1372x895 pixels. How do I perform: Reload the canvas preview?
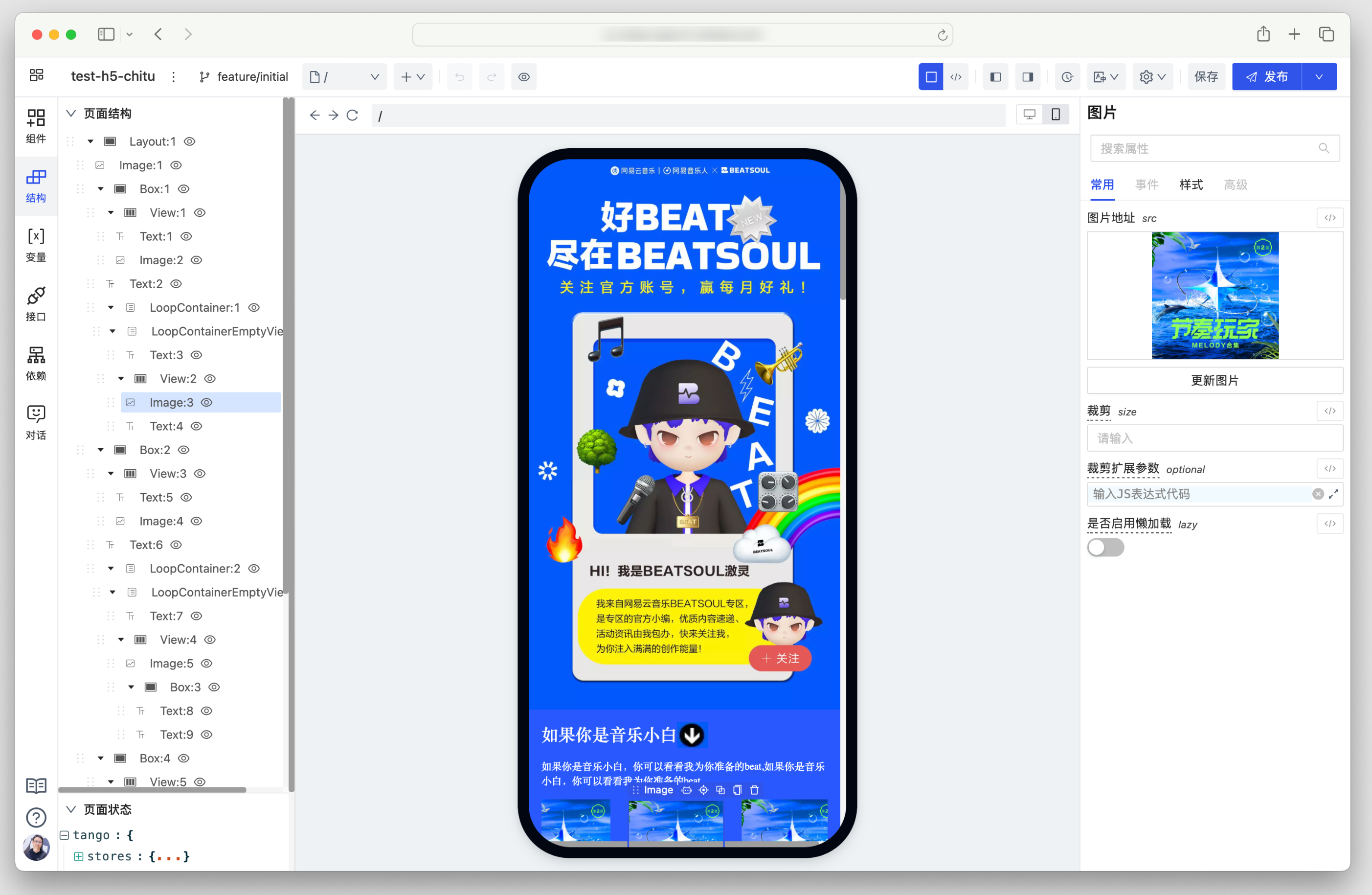(x=352, y=115)
